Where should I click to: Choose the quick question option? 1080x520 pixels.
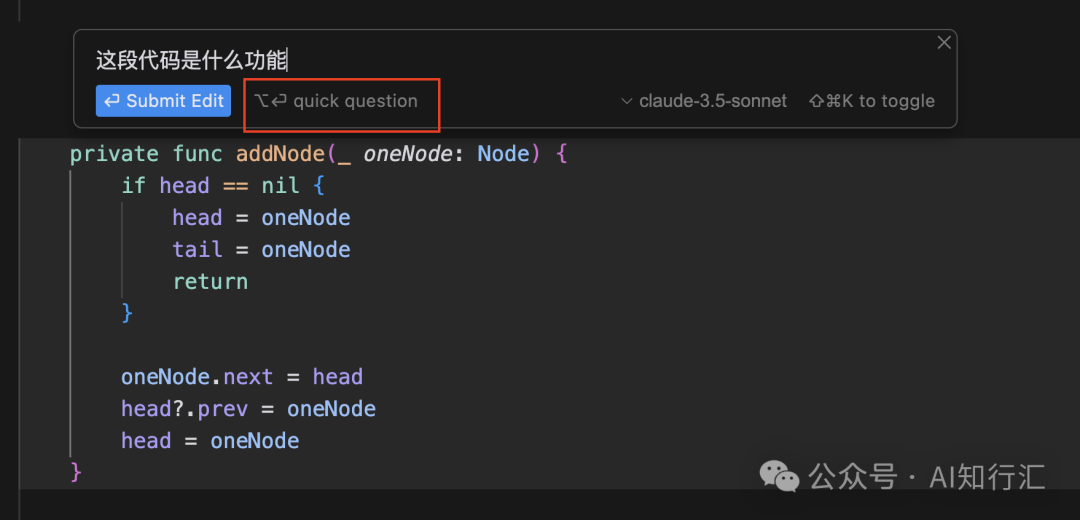point(336,101)
